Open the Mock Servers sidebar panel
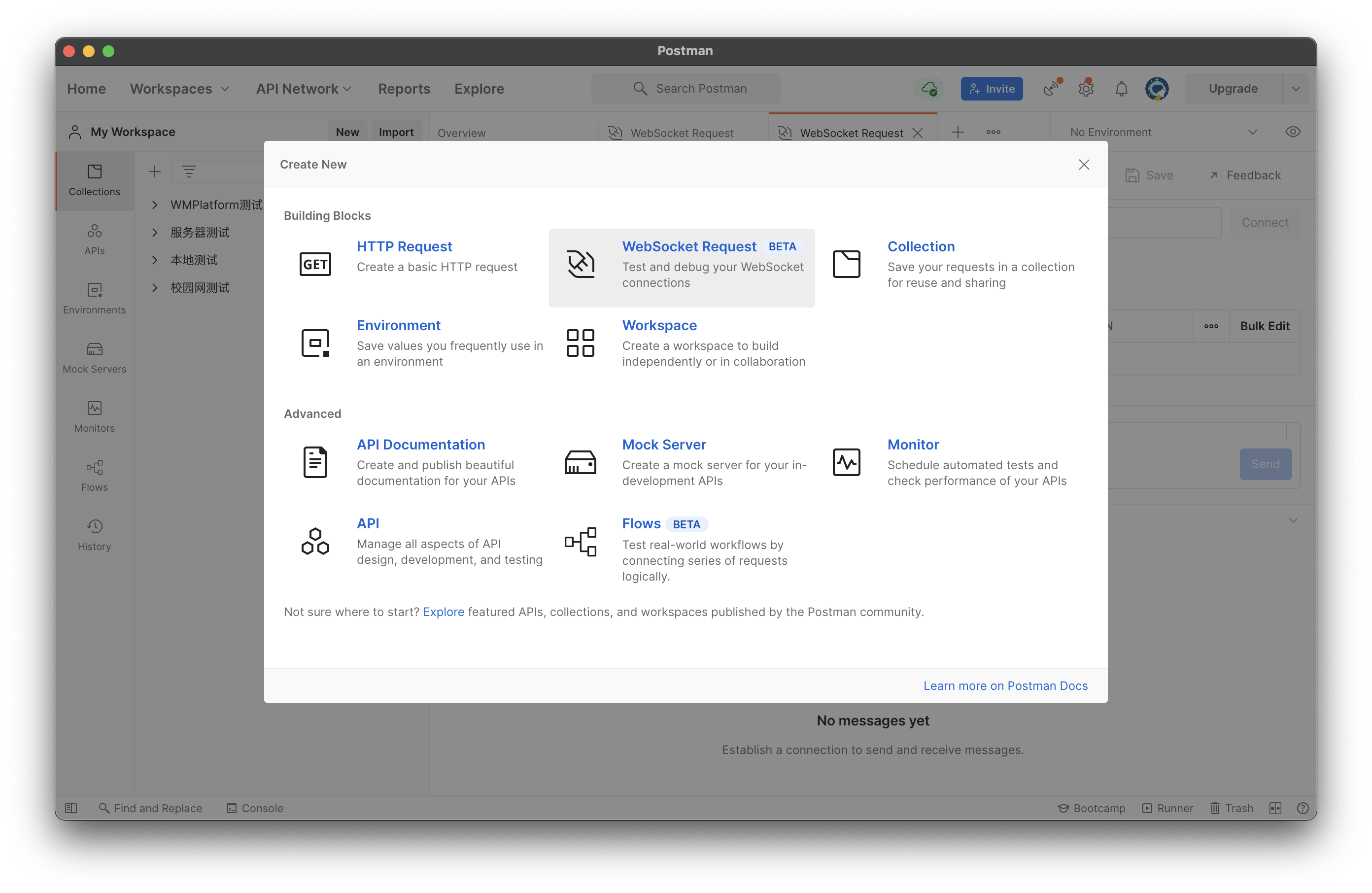This screenshot has width=1372, height=893. (x=95, y=358)
